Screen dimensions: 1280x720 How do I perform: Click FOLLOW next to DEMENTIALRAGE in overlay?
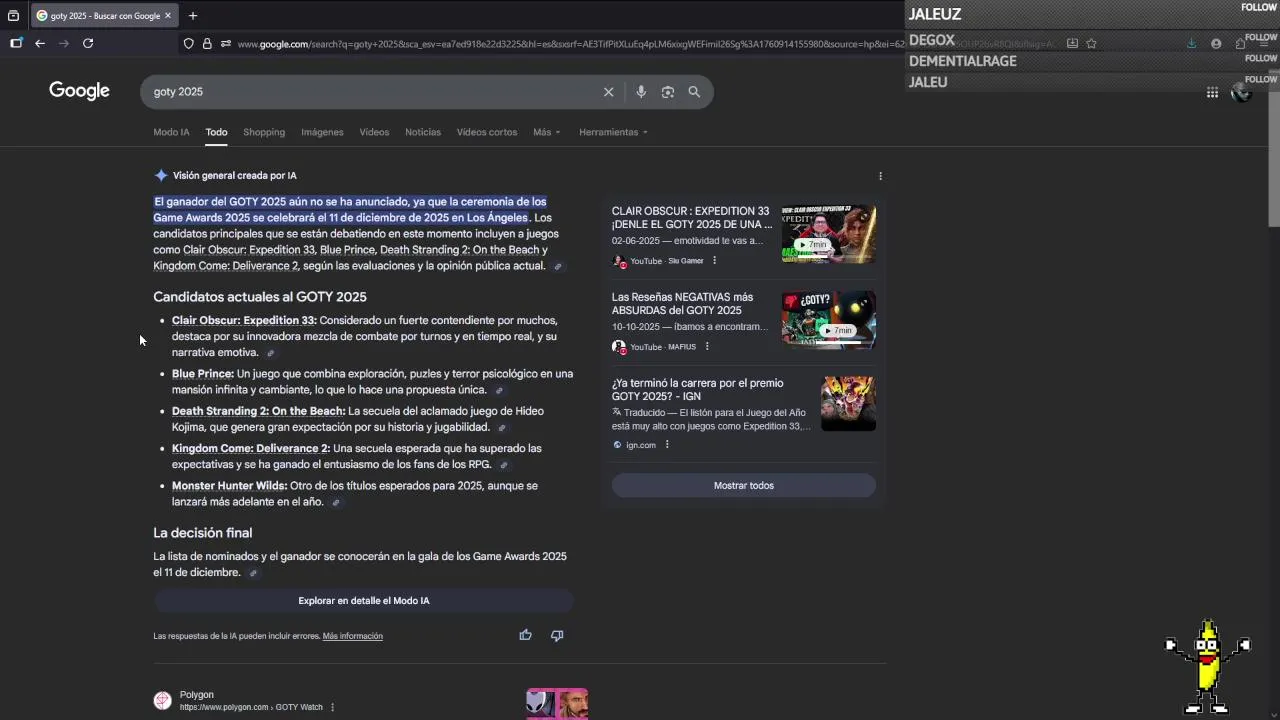click(x=1261, y=58)
